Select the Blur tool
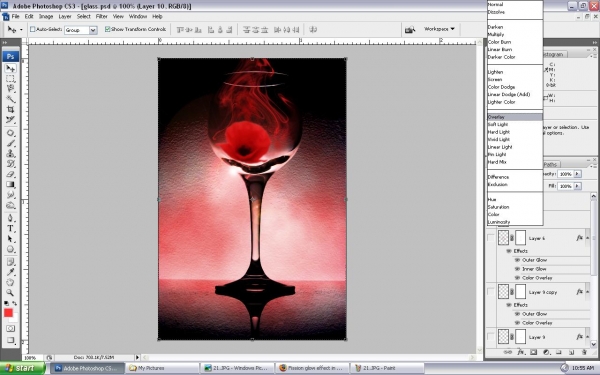 click(x=10, y=195)
